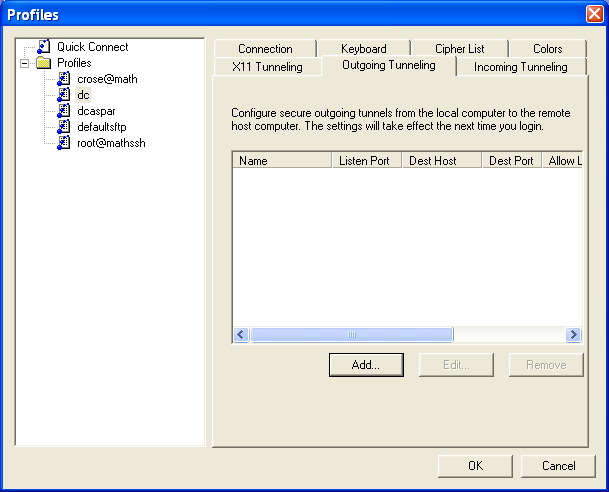The width and height of the screenshot is (609, 492).
Task: Click the defaultsftp profile icon
Action: click(x=63, y=127)
